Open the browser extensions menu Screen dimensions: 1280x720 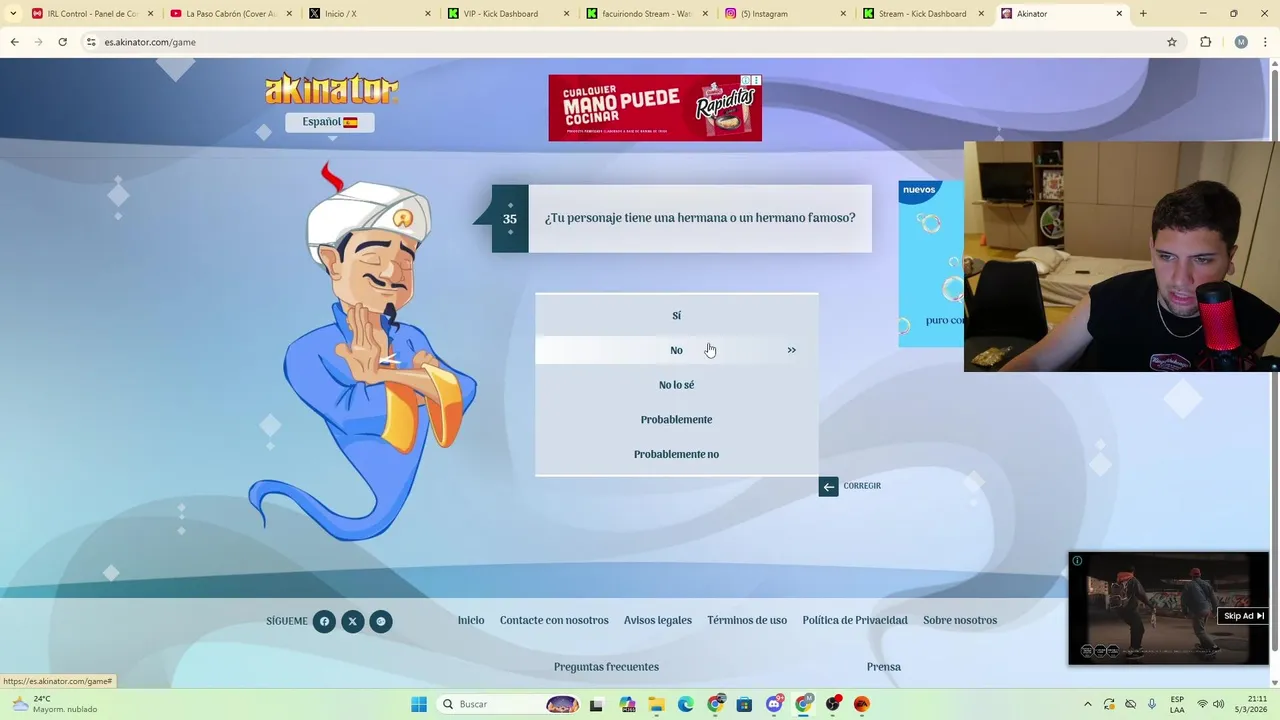point(1205,42)
